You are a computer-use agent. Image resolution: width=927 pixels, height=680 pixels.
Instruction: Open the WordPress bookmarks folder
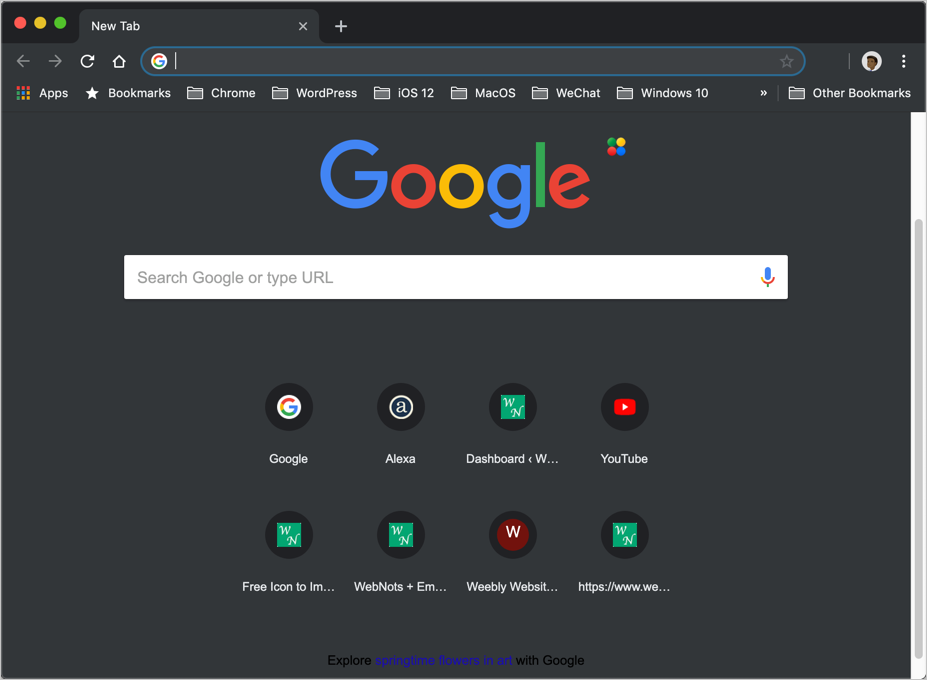click(314, 93)
